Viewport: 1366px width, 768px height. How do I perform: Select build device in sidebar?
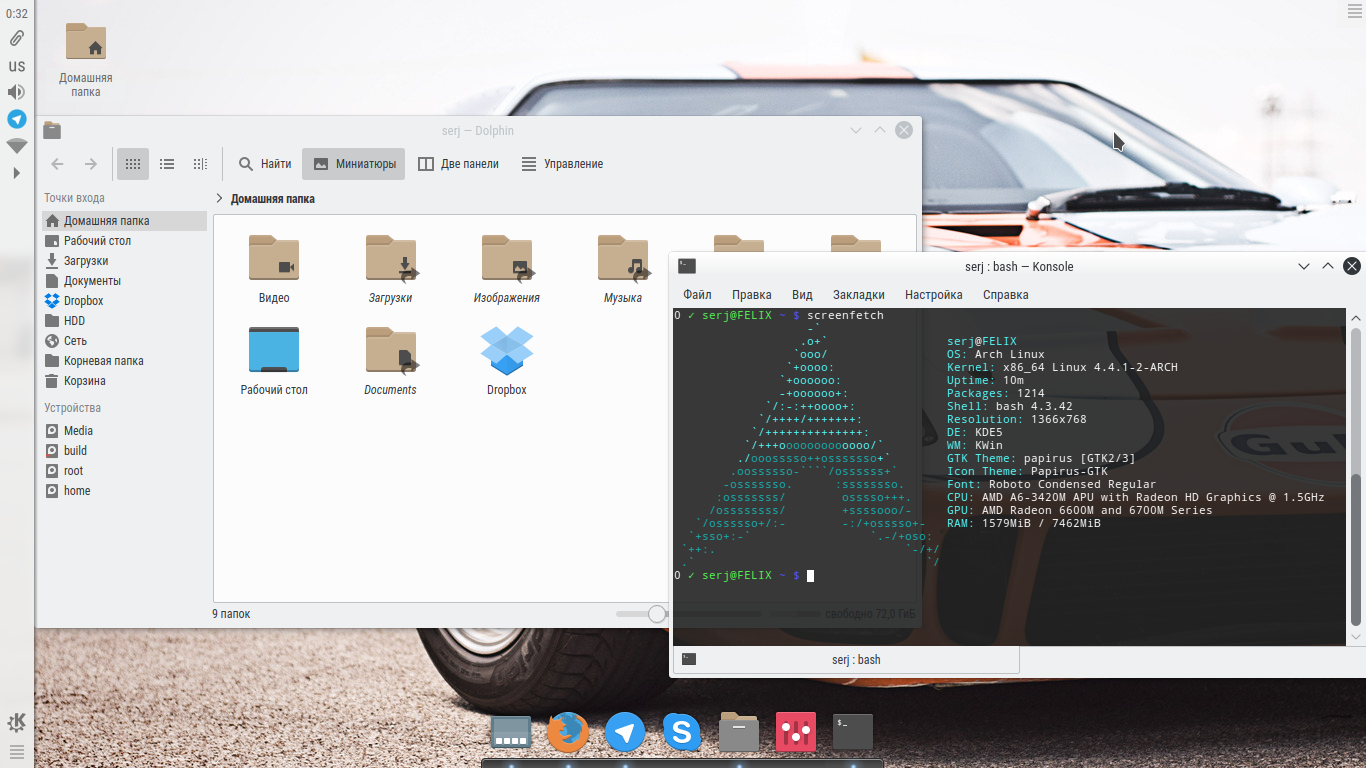[124, 451]
